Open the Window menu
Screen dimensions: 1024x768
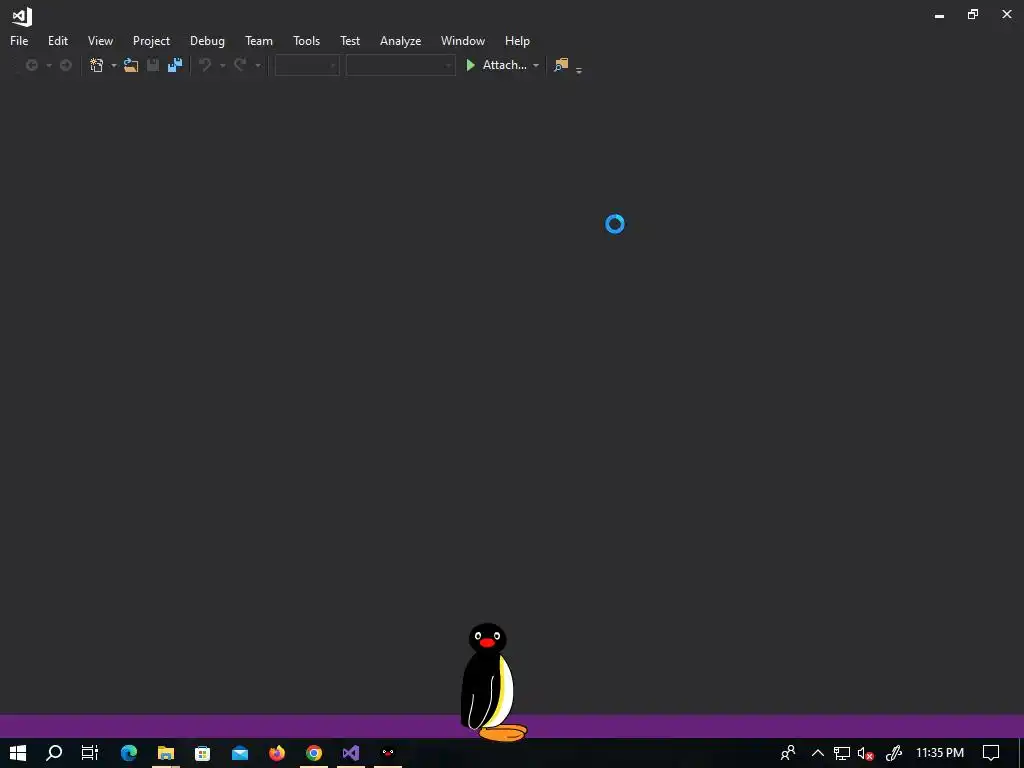coord(462,40)
